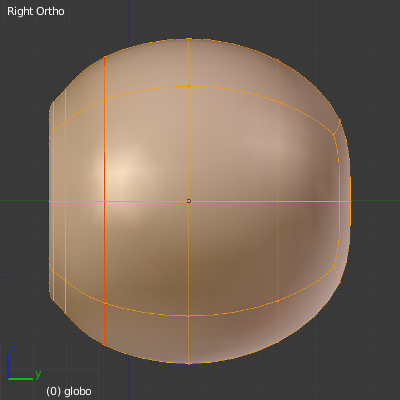The height and width of the screenshot is (400, 400).
Task: Select the center vertex on the lower curved edge loop
Action: tap(189, 316)
